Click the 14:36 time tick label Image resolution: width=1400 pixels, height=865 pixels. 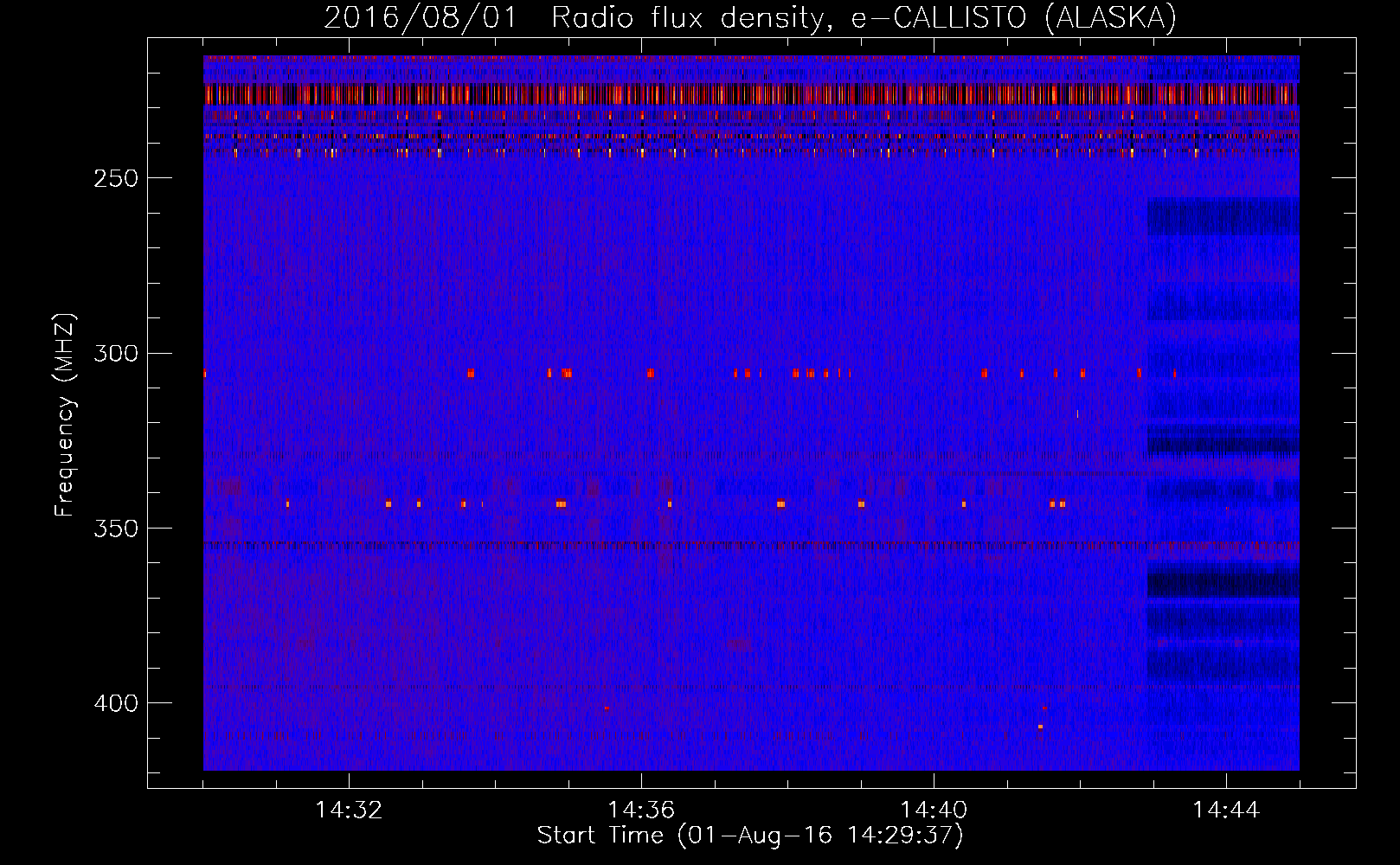641,811
